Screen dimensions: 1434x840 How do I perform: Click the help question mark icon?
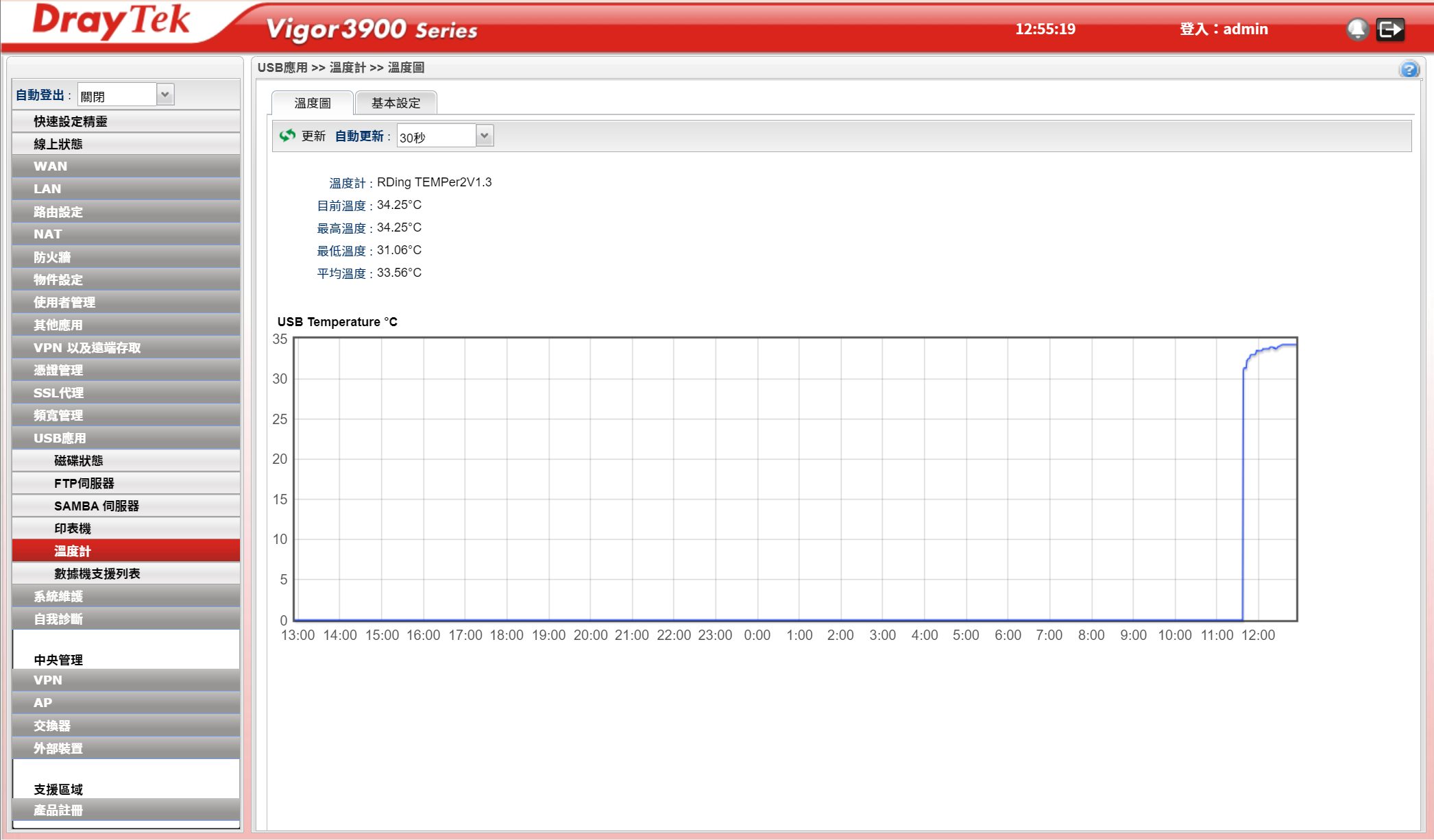tap(1409, 69)
